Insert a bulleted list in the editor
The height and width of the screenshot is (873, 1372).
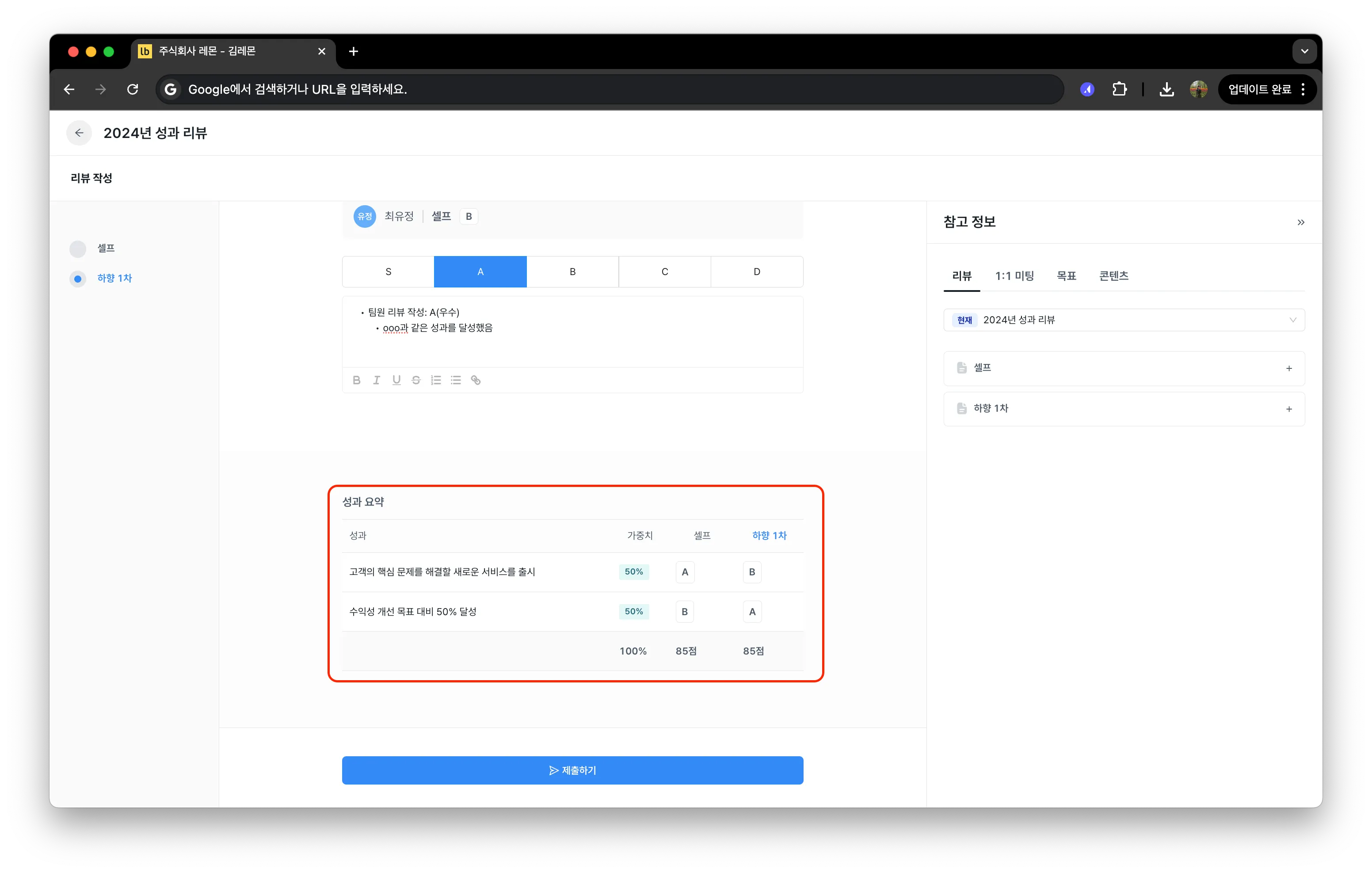point(456,380)
